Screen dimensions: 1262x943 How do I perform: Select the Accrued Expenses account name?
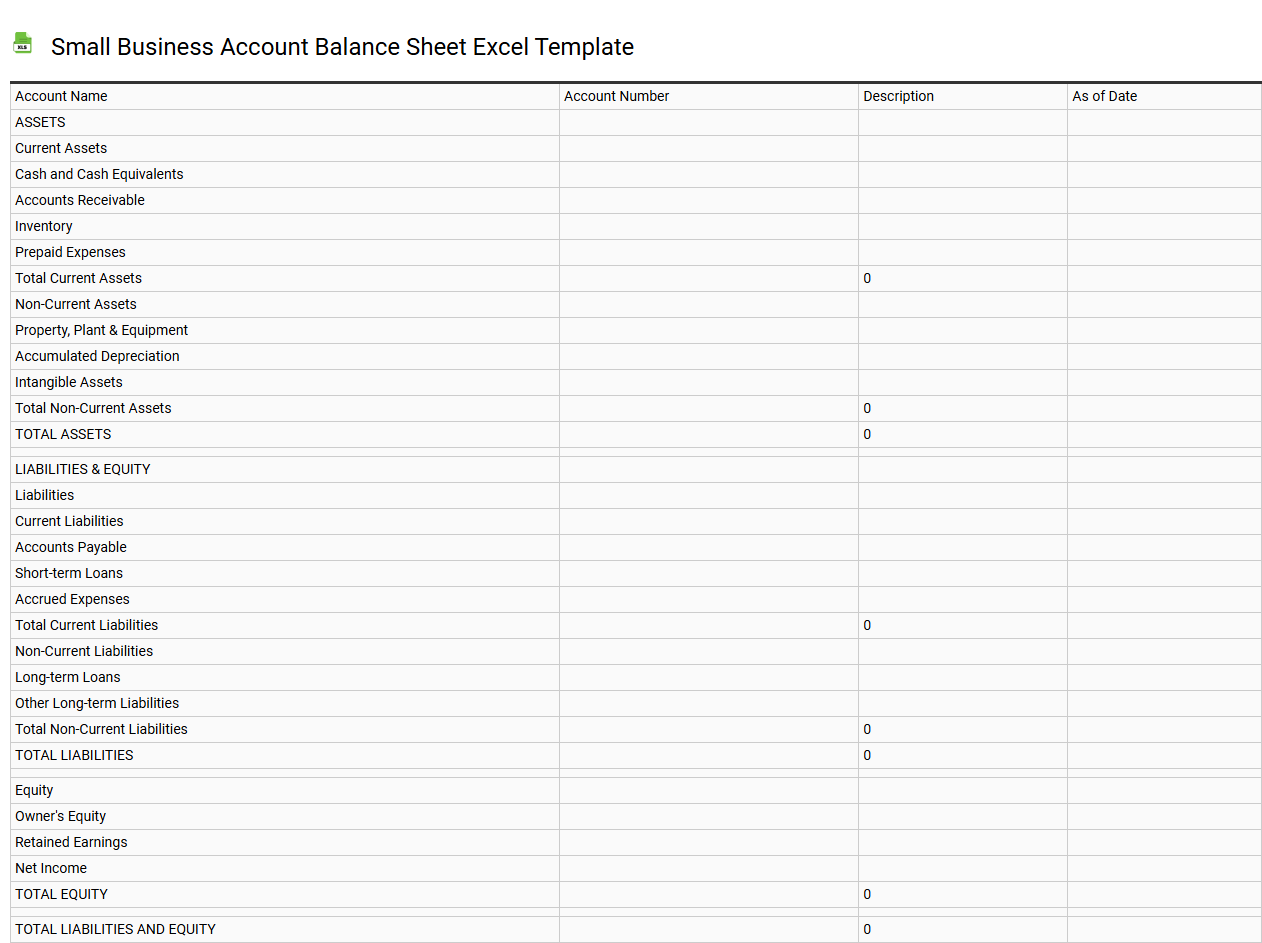pyautogui.click(x=72, y=599)
